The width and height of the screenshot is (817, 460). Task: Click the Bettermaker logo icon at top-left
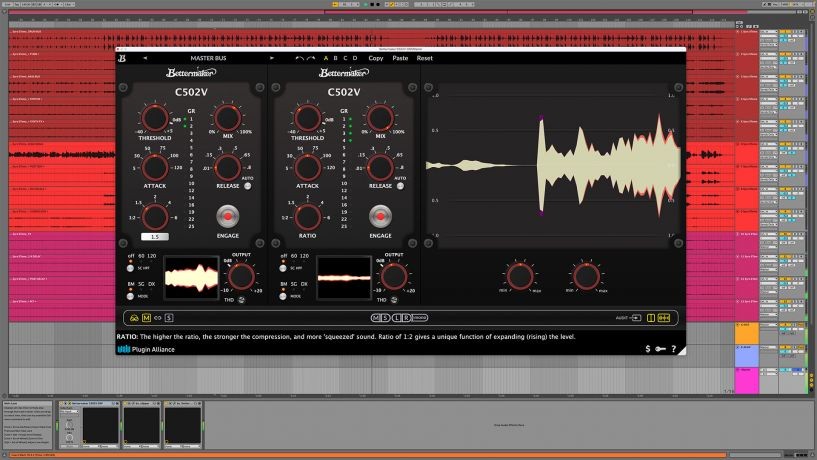coord(124,58)
